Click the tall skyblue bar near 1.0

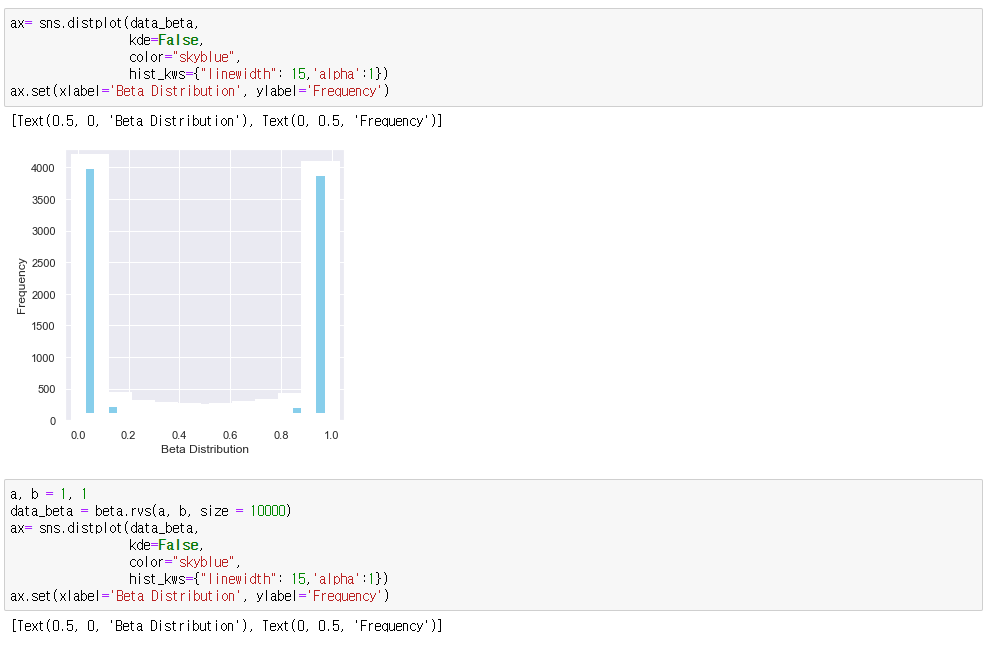(x=320, y=294)
